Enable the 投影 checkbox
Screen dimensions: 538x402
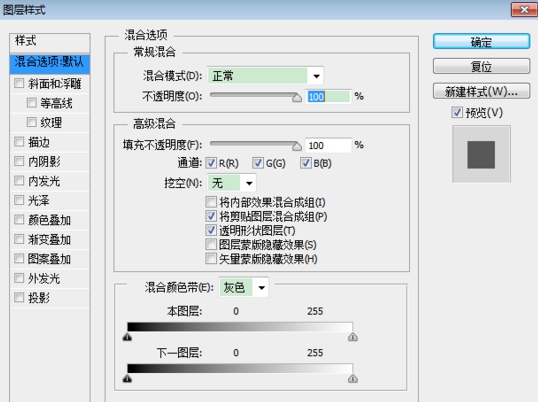(x=19, y=297)
